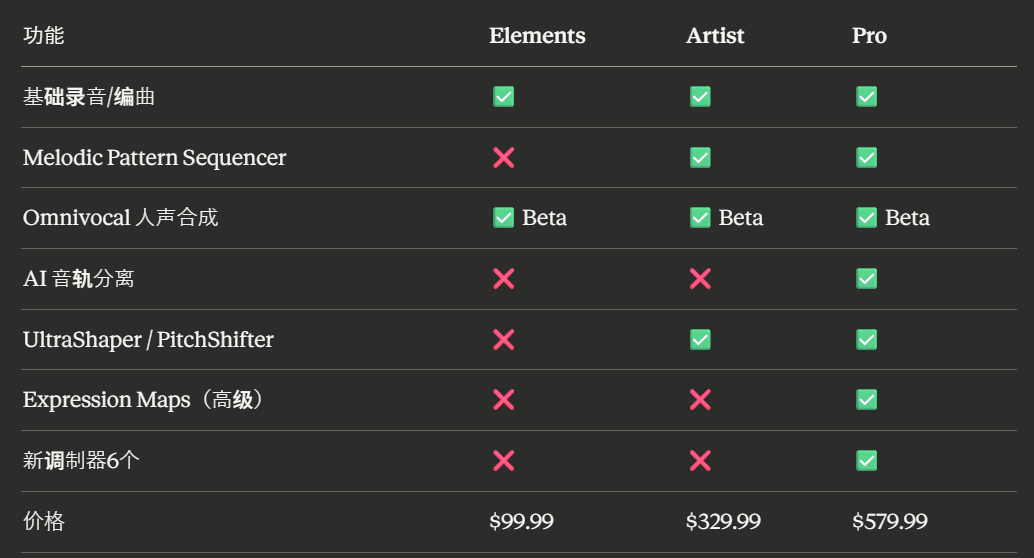Click the Artist checkmark for Melodic Pattern Sequencer
This screenshot has height=558, width=1034.
[x=700, y=158]
